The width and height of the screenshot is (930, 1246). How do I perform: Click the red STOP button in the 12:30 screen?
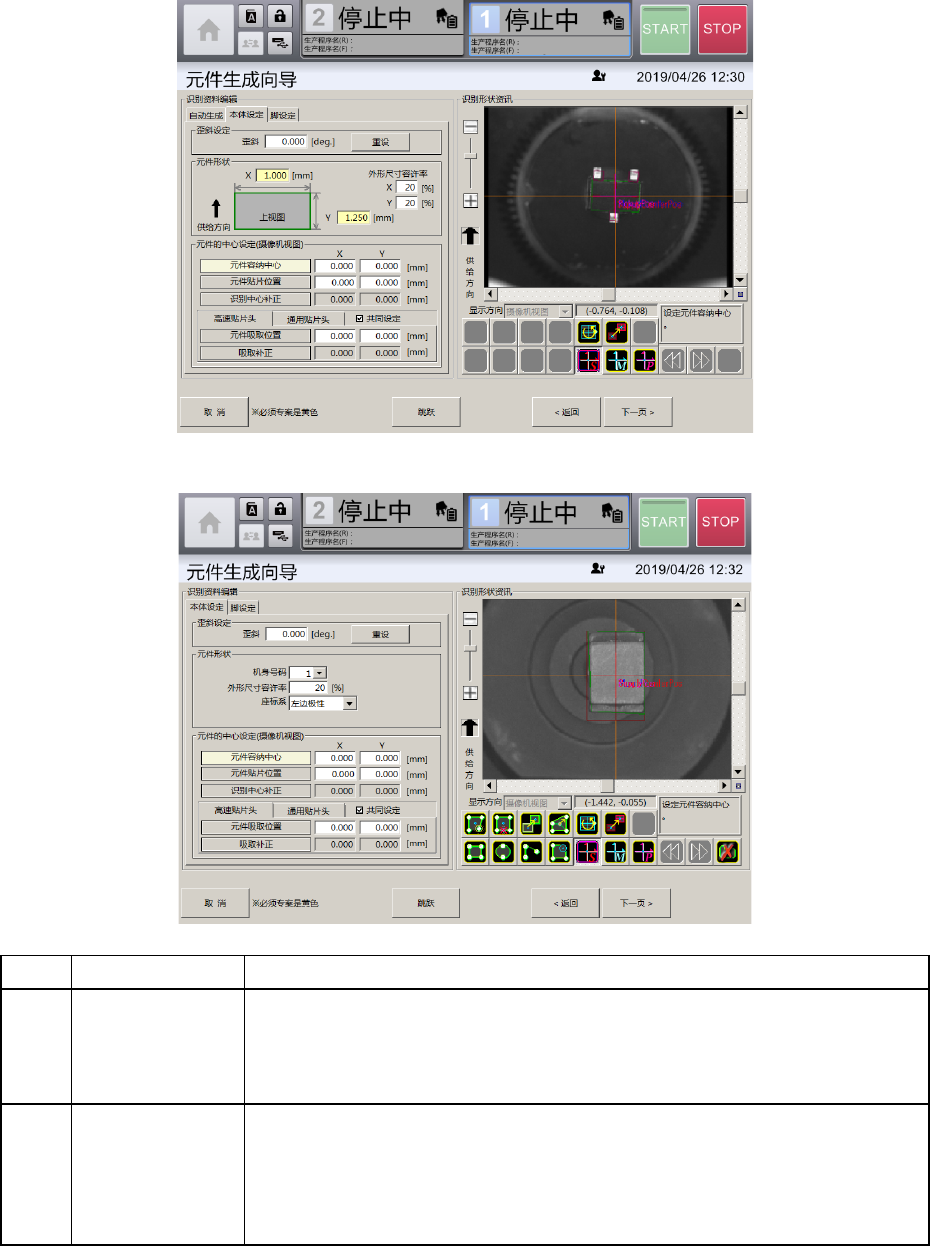(722, 29)
